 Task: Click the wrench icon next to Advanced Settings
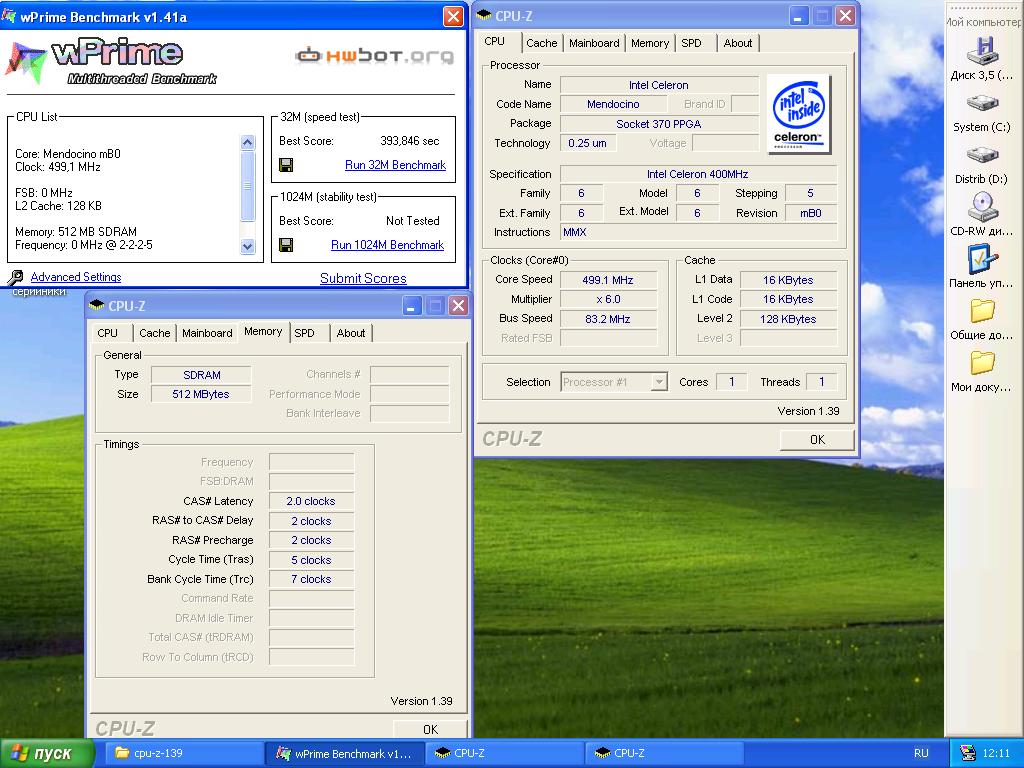(15, 278)
